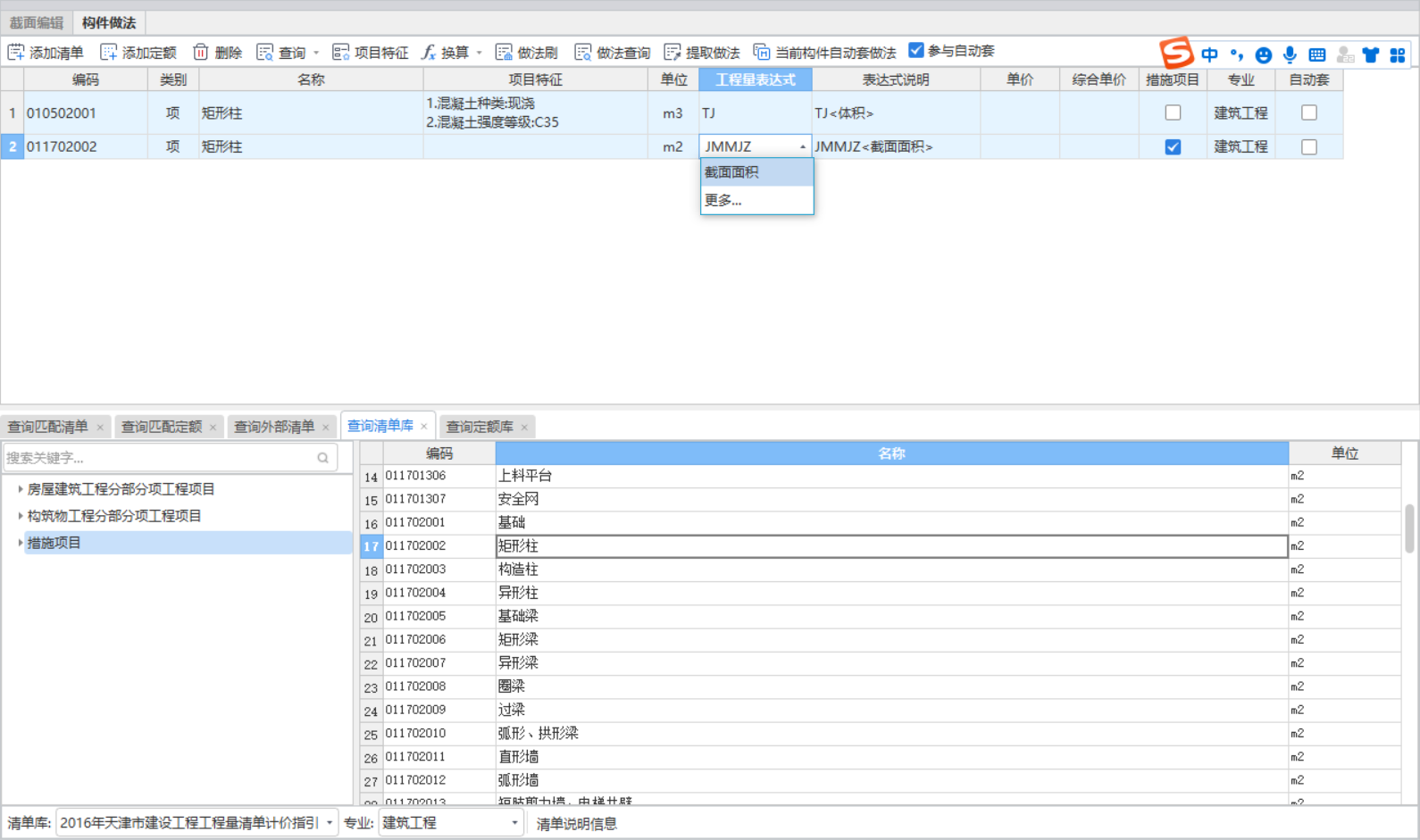Viewport: 1420px width, 840px height.
Task: Open 清单库 dropdown 2016年天津市
Action: coord(330,822)
